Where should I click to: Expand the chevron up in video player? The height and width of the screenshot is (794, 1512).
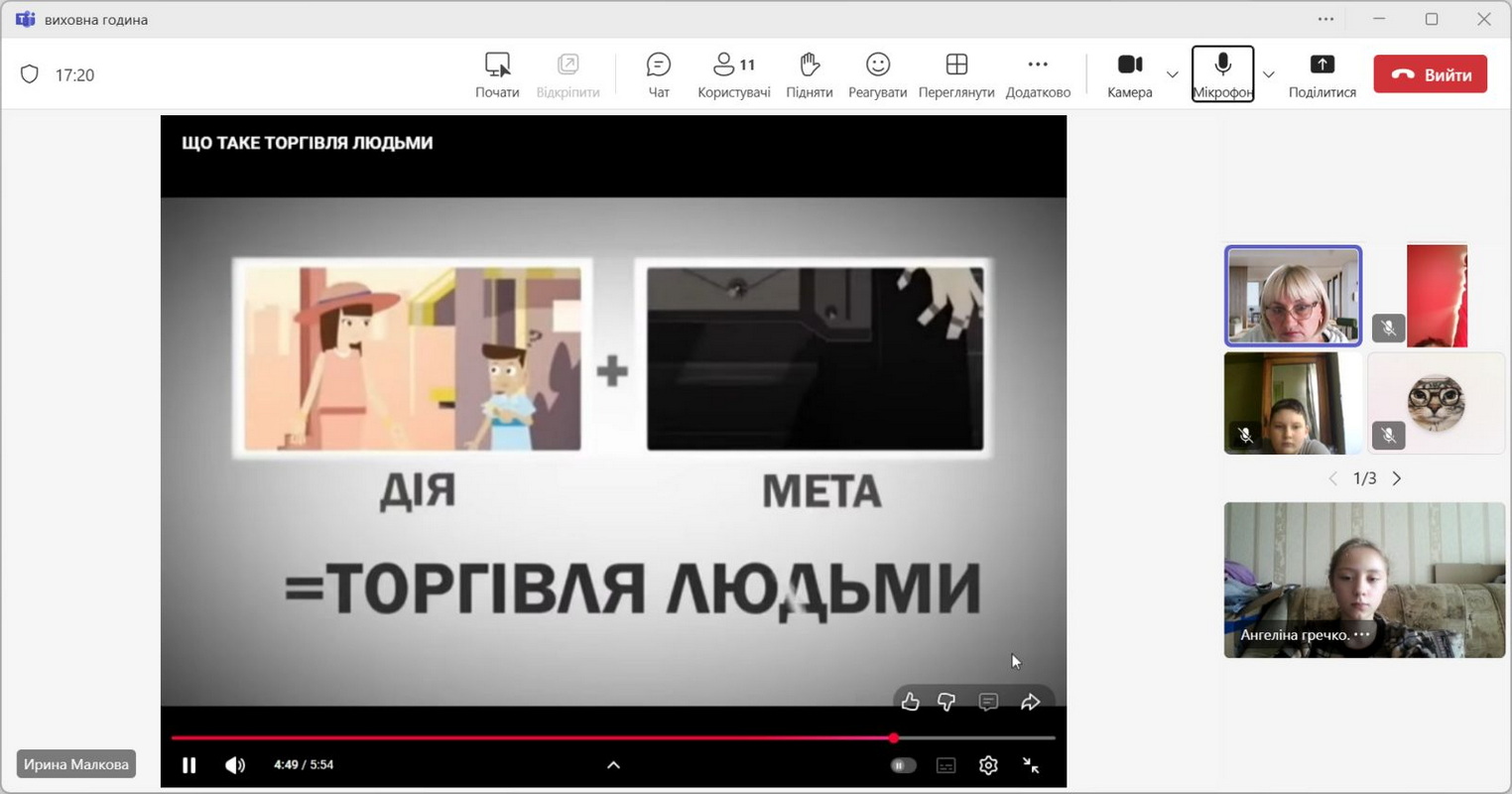pos(613,765)
